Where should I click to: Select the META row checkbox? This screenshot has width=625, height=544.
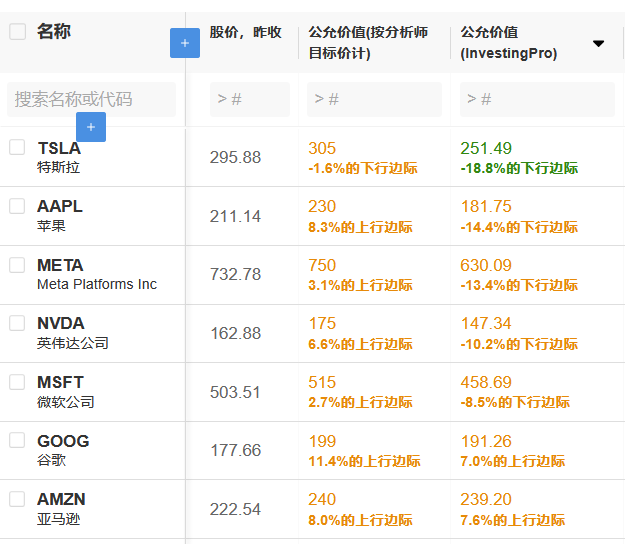(17, 265)
